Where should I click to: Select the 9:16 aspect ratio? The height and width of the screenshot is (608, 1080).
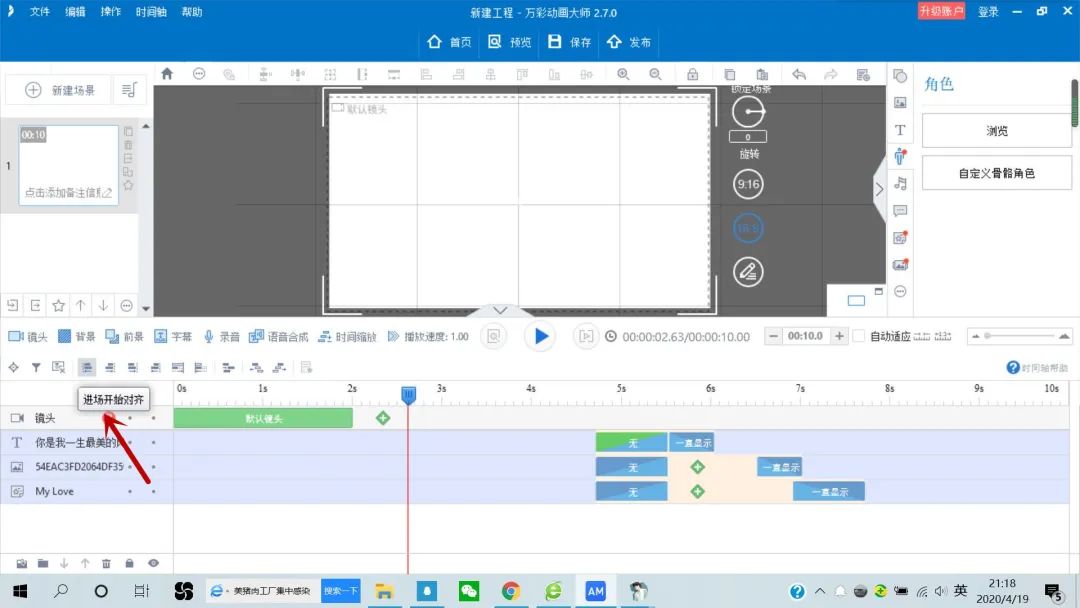point(748,184)
